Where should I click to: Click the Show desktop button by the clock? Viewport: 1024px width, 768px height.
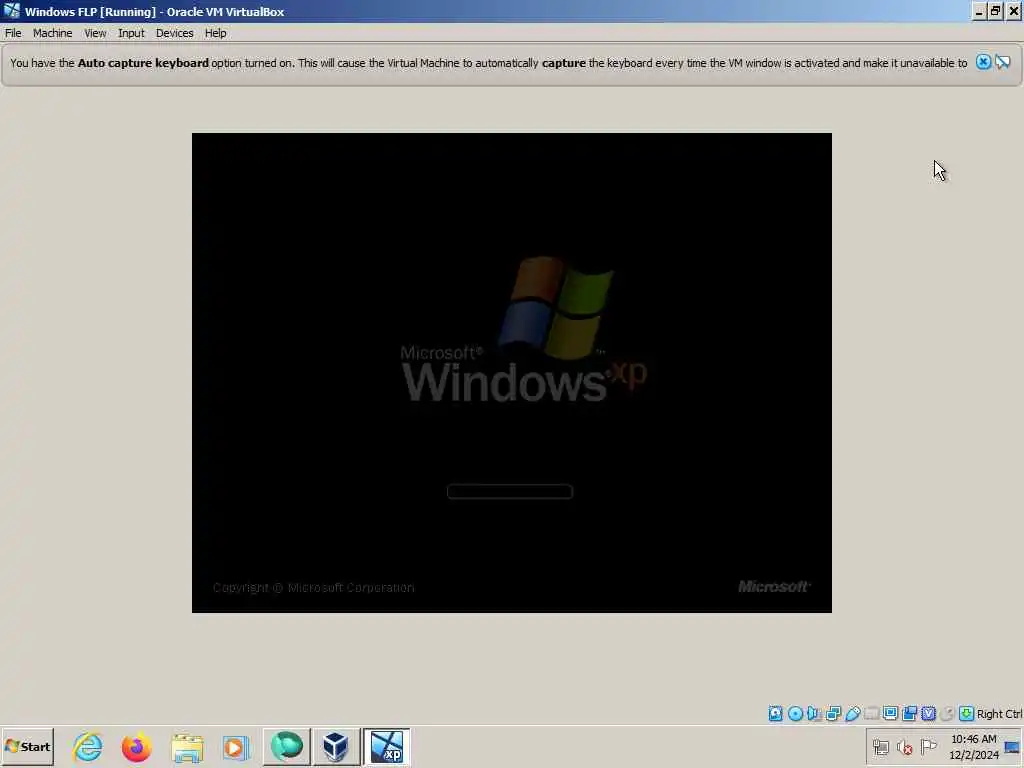tap(1013, 746)
